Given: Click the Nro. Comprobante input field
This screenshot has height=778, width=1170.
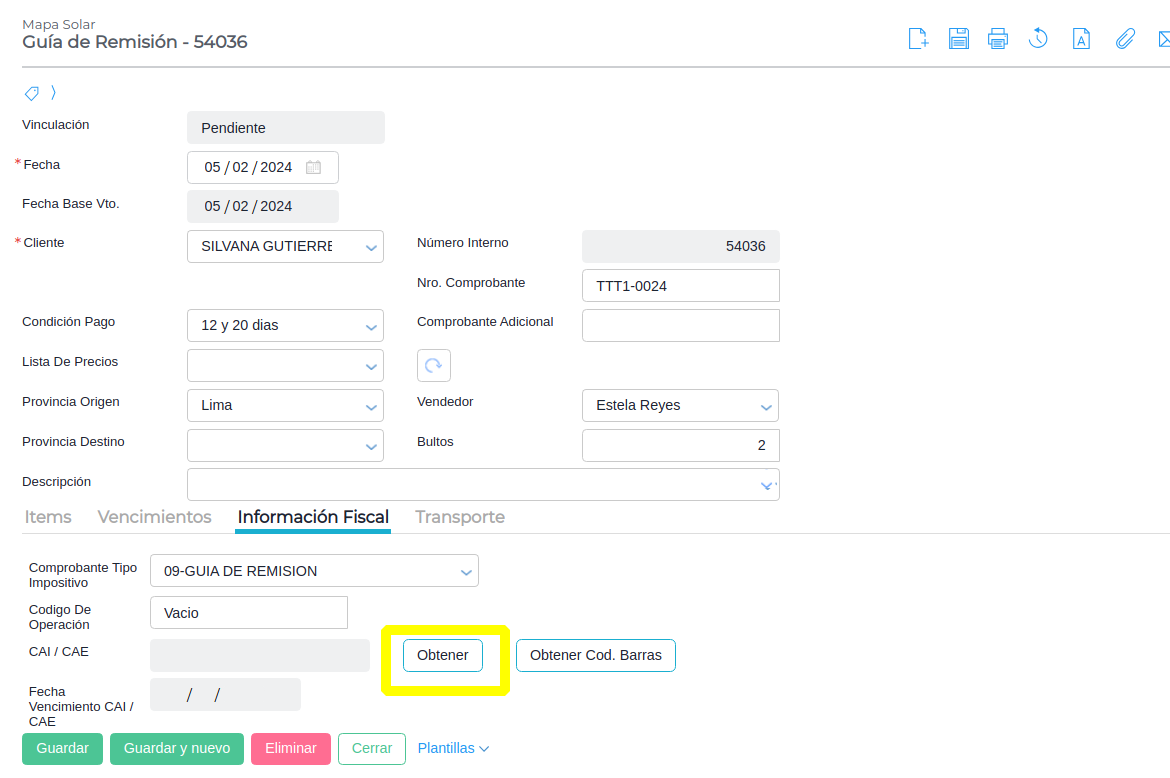Looking at the screenshot, I should coord(680,285).
